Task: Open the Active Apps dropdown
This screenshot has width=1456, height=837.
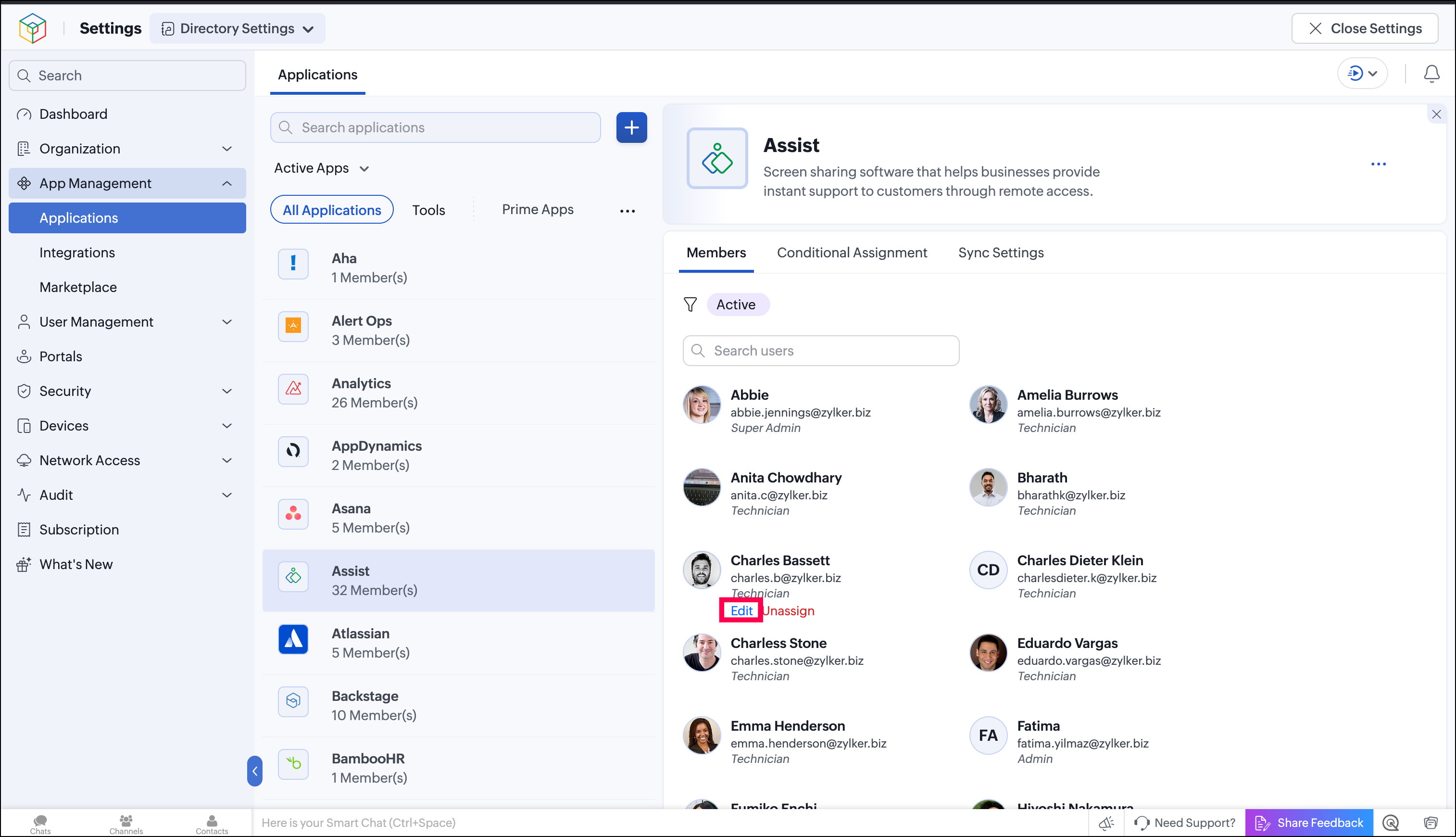Action: tap(321, 168)
